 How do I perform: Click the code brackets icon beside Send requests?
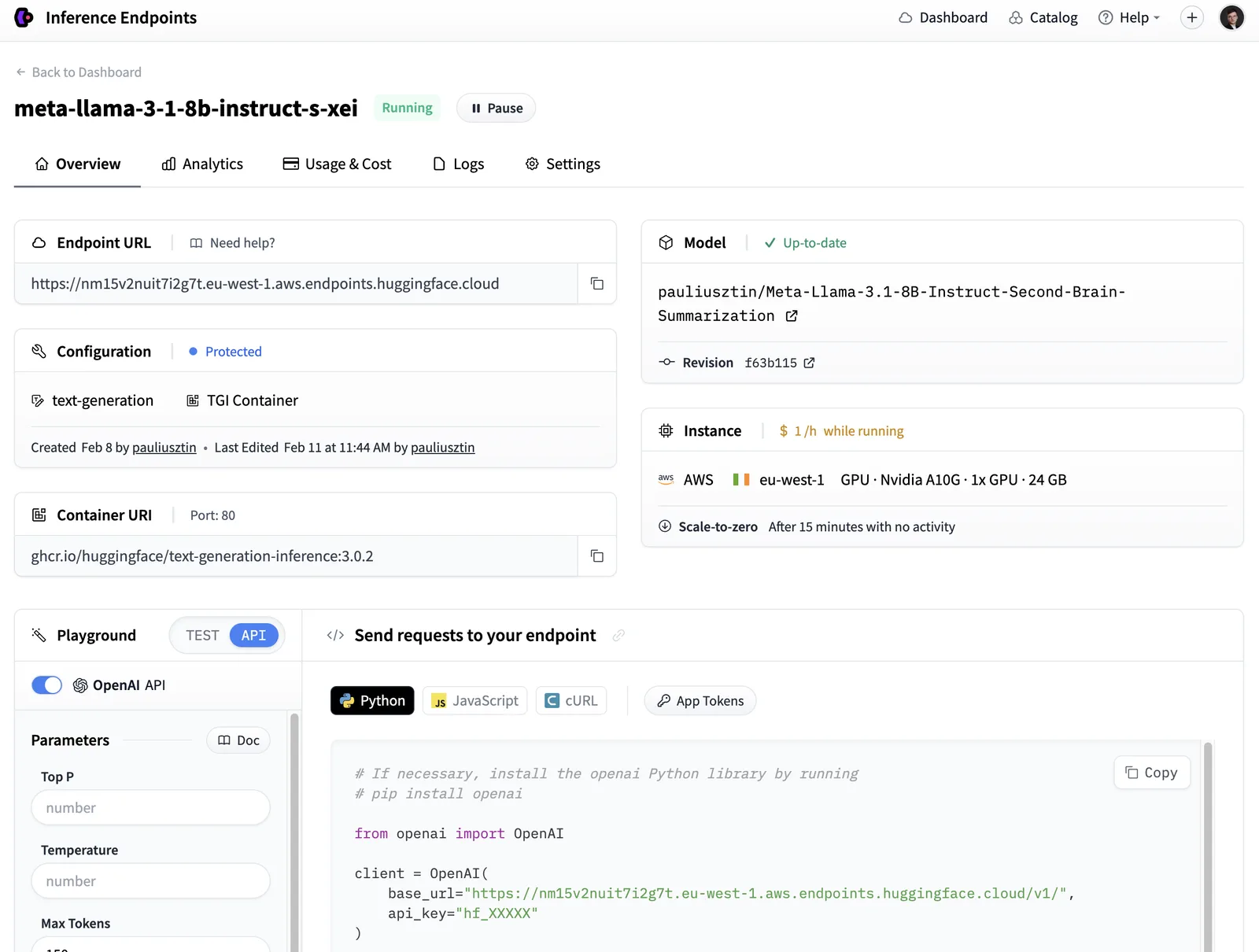click(335, 635)
